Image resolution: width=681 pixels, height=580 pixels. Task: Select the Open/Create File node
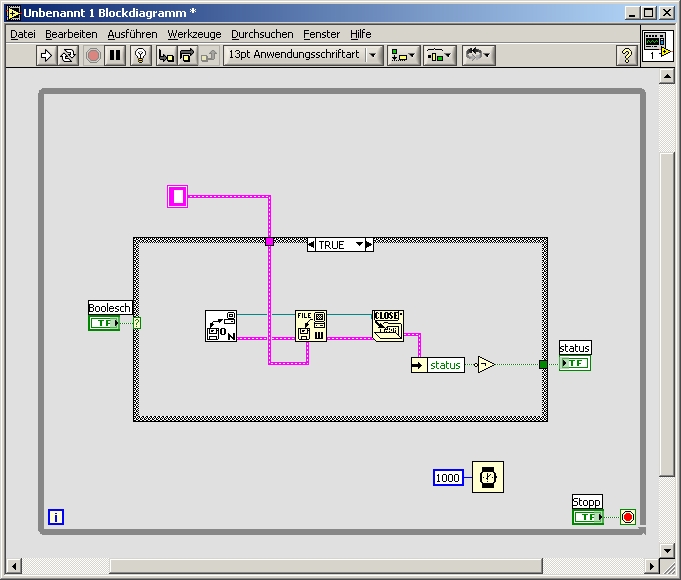click(x=221, y=326)
